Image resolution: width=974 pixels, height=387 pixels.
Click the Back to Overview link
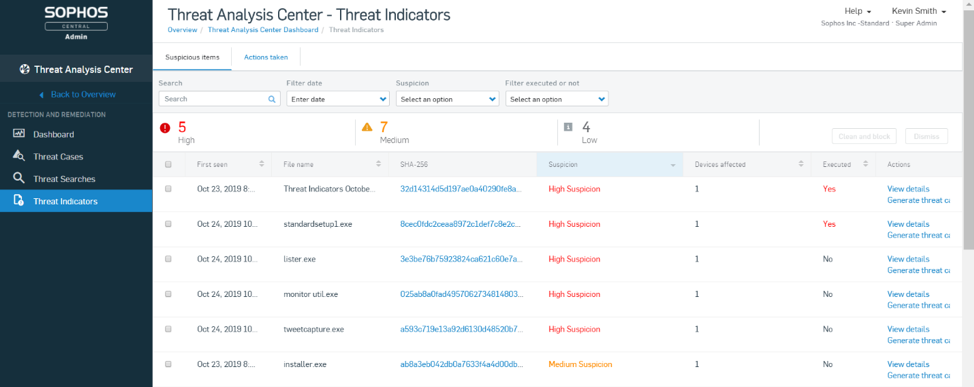(83, 94)
